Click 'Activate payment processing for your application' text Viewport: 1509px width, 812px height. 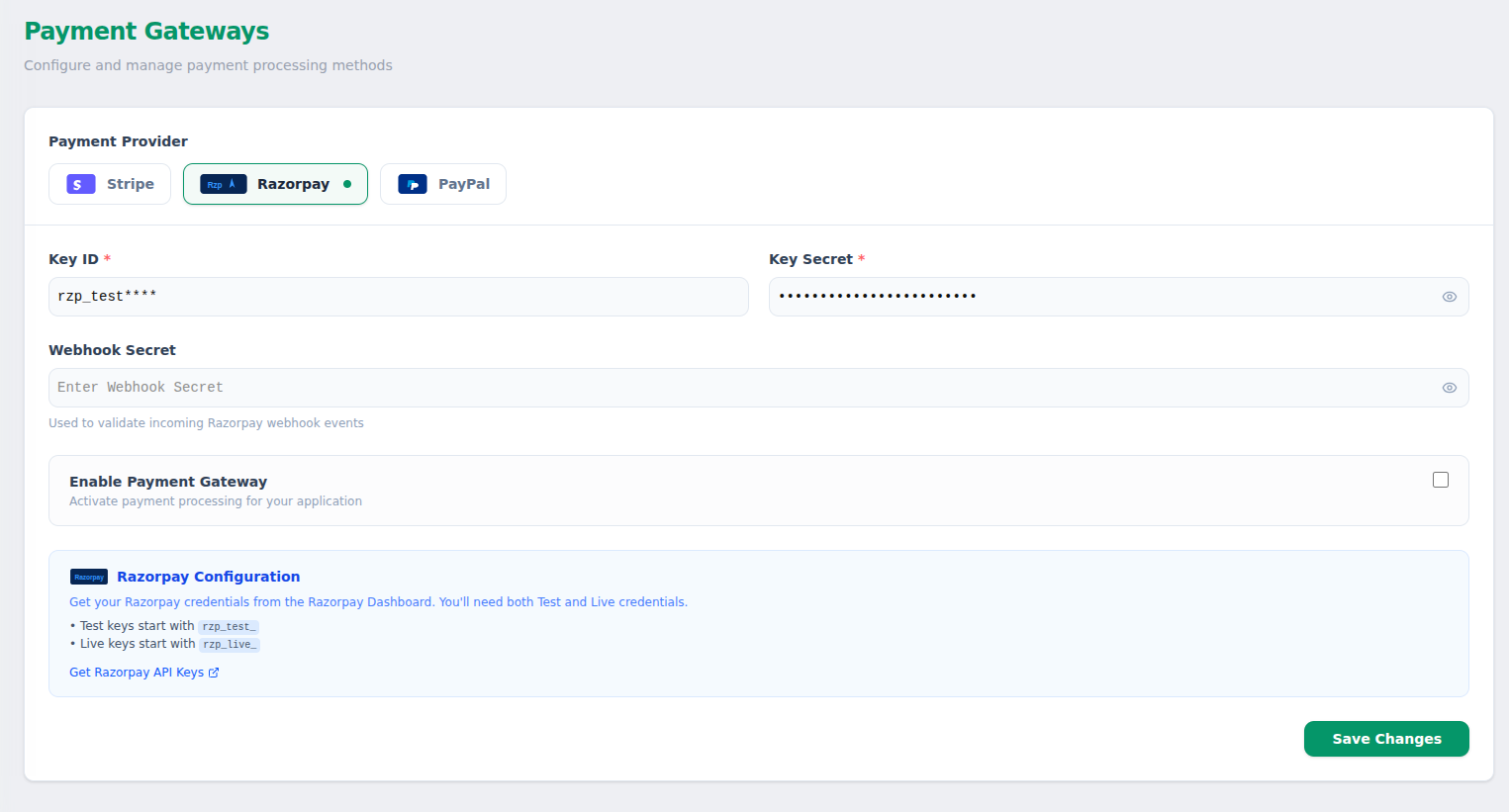pyautogui.click(x=216, y=501)
